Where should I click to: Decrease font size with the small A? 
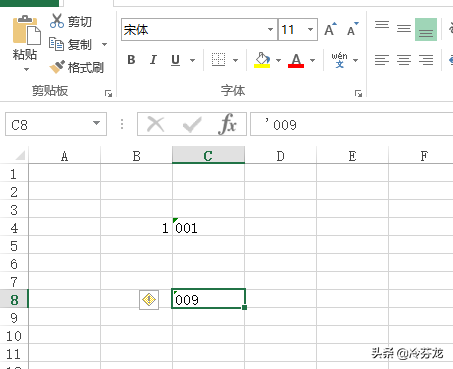pos(353,29)
